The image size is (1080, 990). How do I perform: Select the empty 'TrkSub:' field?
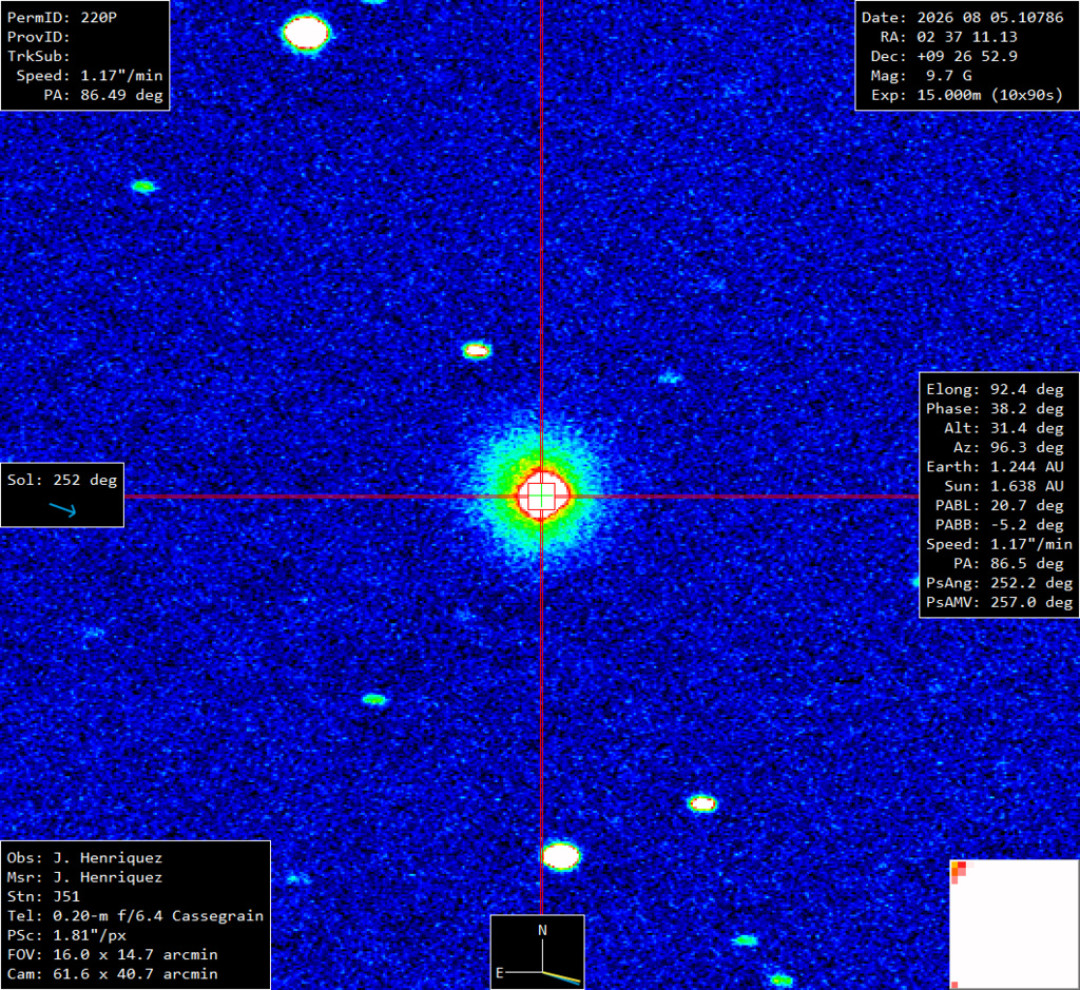coord(39,56)
